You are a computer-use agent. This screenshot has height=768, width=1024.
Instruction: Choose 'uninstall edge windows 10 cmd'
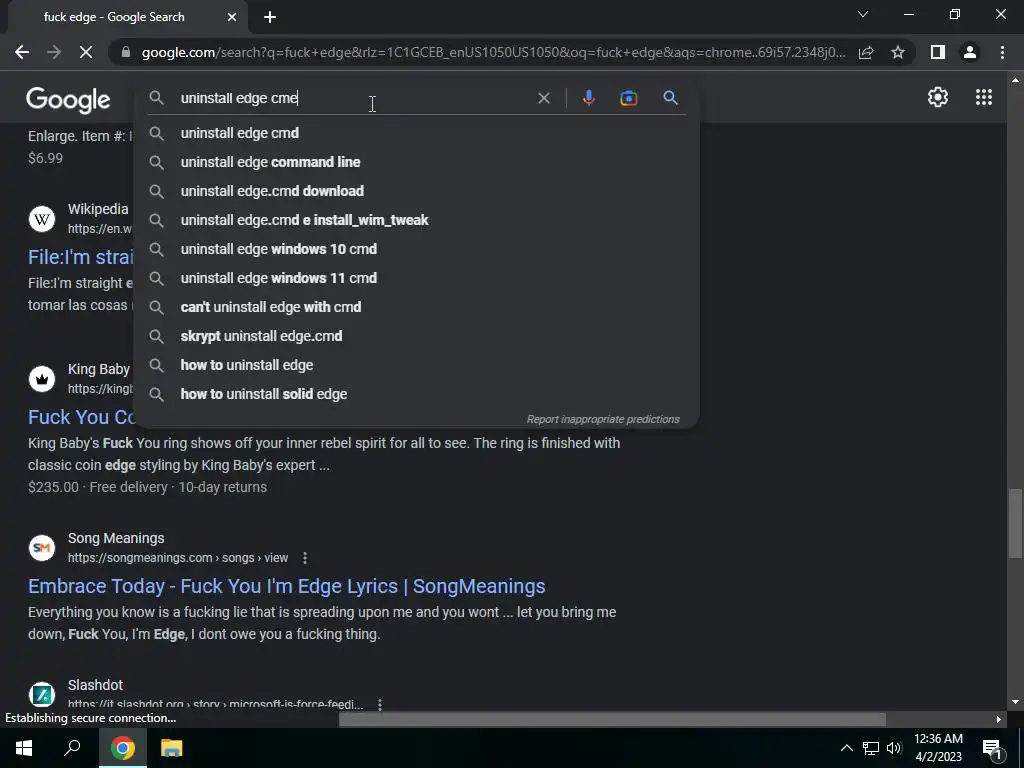tap(417, 249)
